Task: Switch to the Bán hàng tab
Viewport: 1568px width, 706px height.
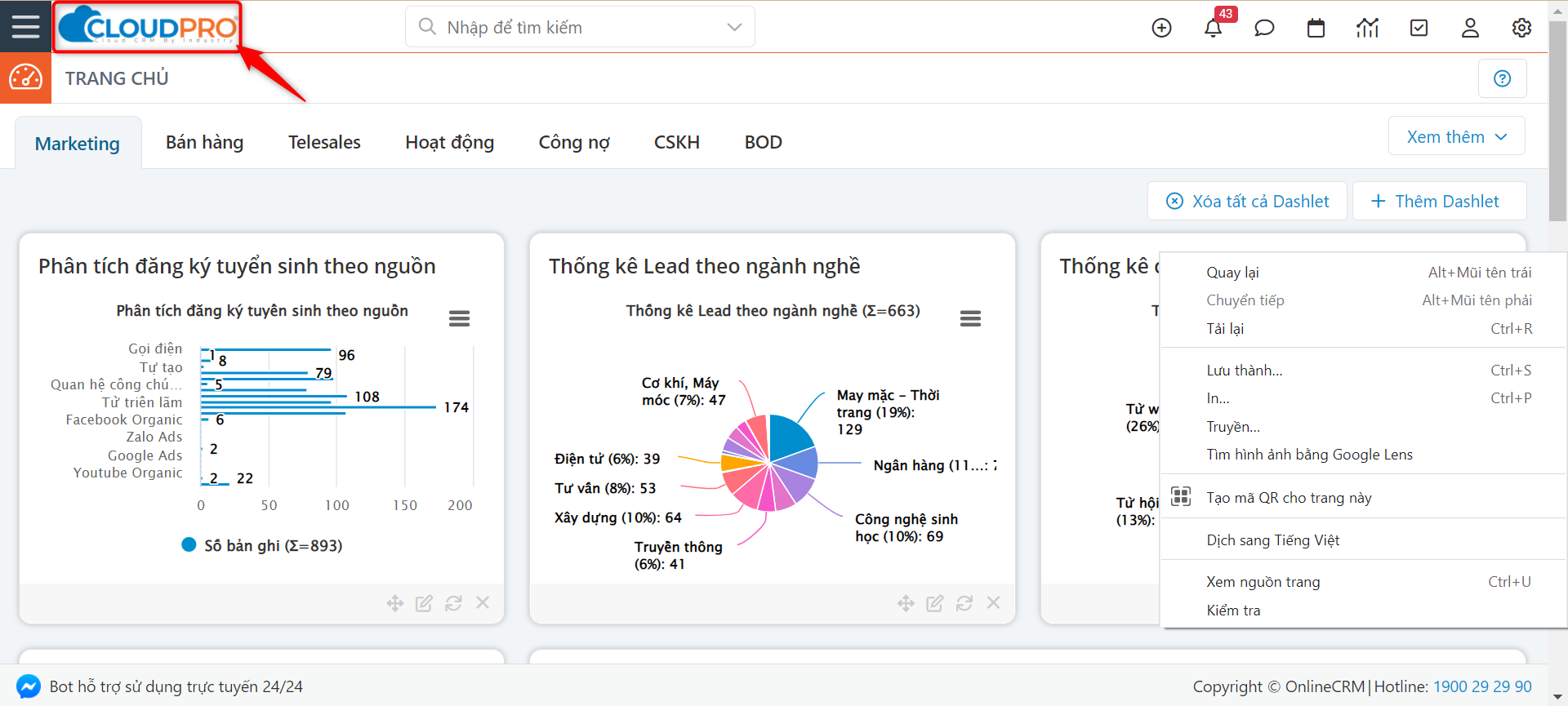Action: point(204,142)
